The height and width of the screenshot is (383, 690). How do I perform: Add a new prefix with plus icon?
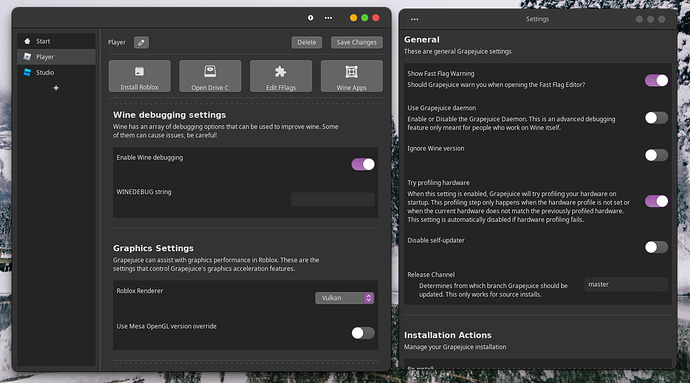coord(56,88)
